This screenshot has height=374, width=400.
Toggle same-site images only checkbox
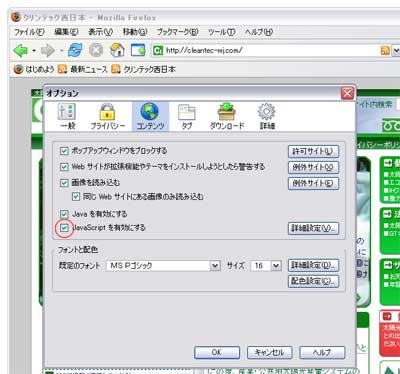click(x=76, y=196)
